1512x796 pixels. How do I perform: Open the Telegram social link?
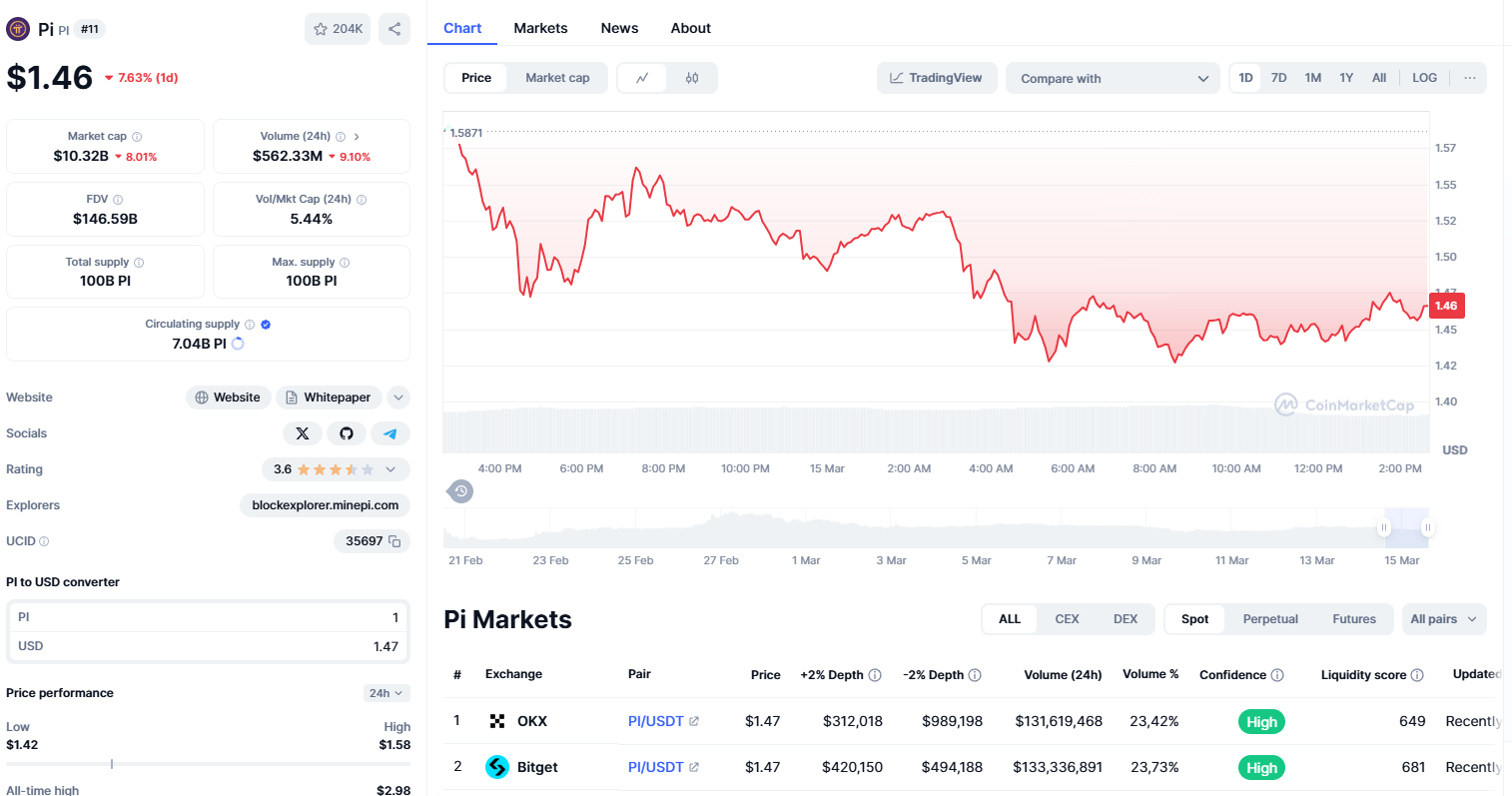(389, 433)
